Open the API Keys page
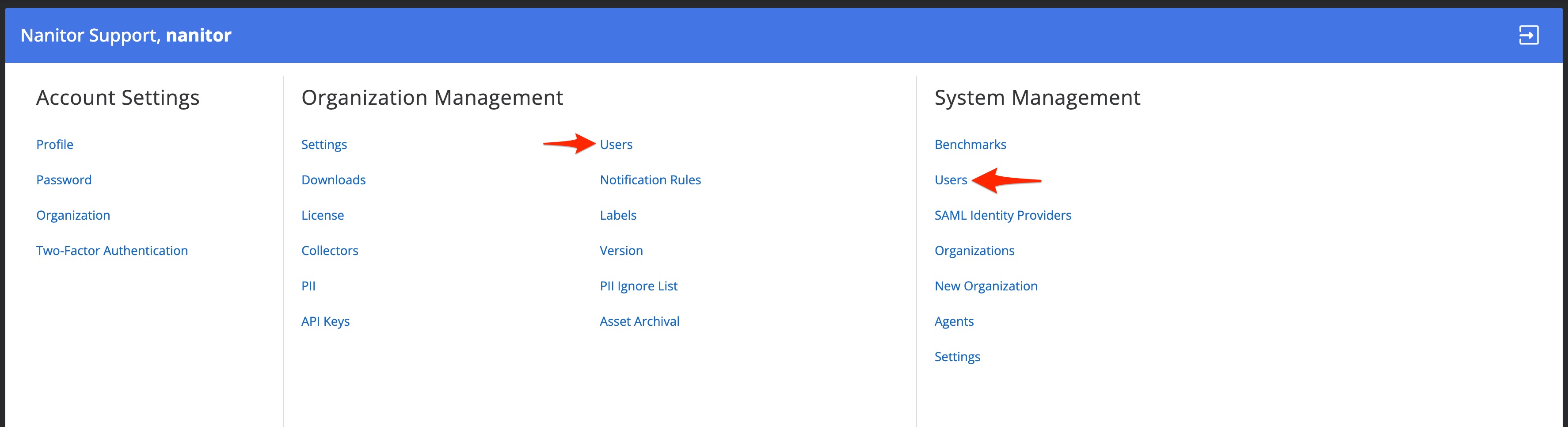 click(x=326, y=321)
